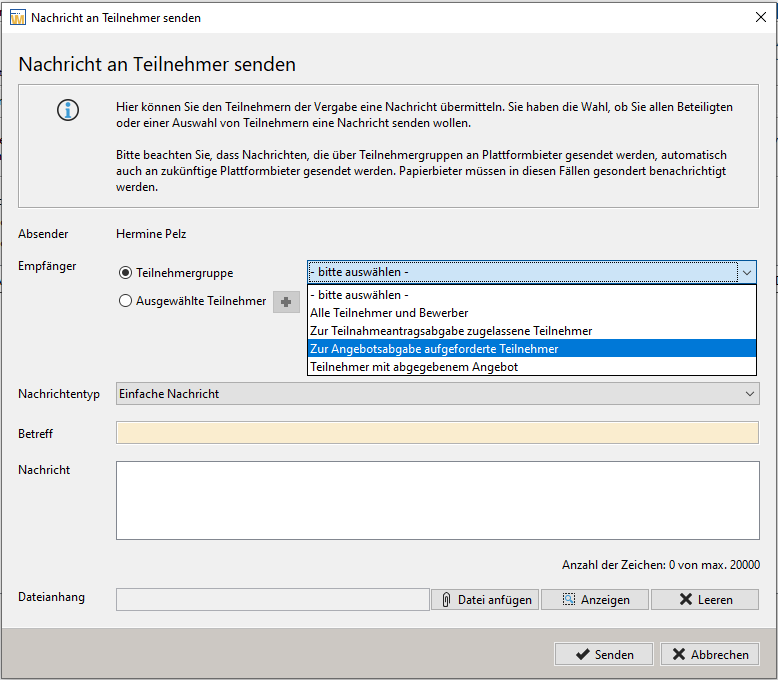Click the Leeren button to clear attachment
The width and height of the screenshot is (778, 680).
(x=705, y=600)
